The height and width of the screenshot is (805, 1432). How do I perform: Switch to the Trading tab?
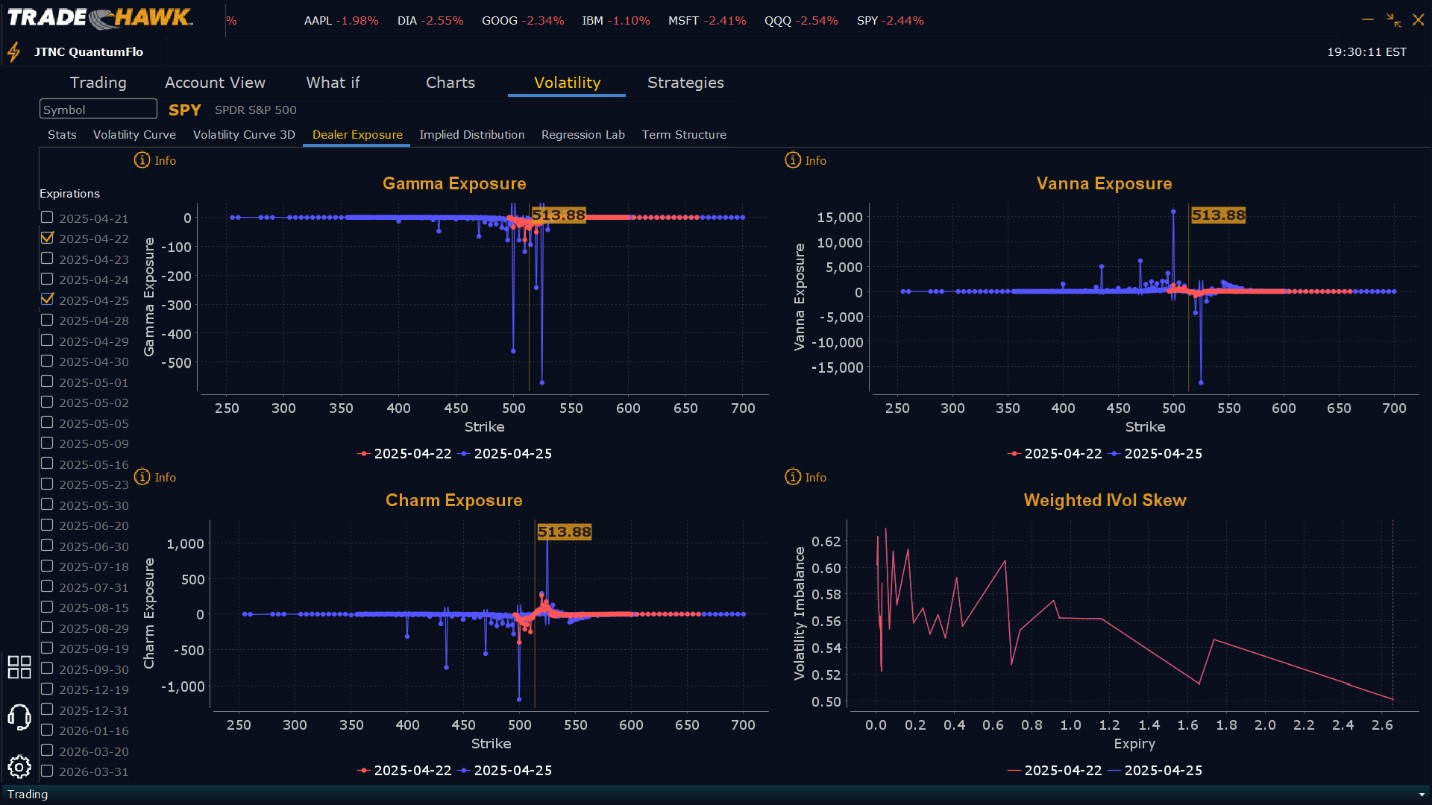pos(98,83)
